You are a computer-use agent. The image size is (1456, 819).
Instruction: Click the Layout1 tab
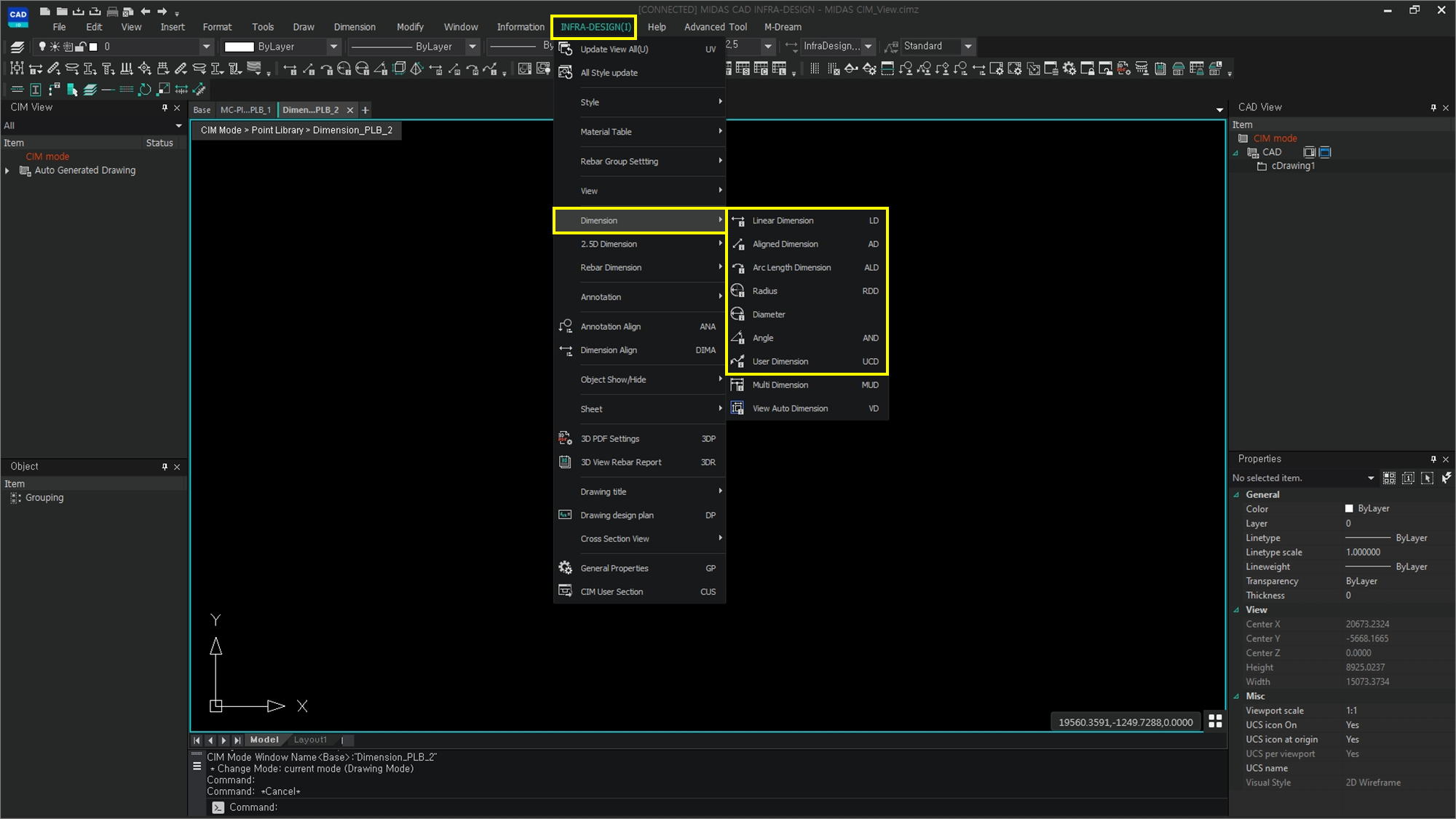pos(310,740)
